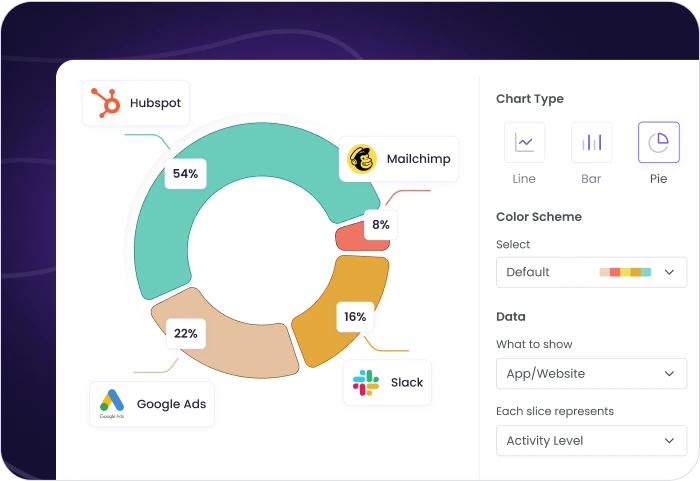Image resolution: width=700 pixels, height=481 pixels.
Task: Click the Bar label under chart type
Action: coord(591,179)
